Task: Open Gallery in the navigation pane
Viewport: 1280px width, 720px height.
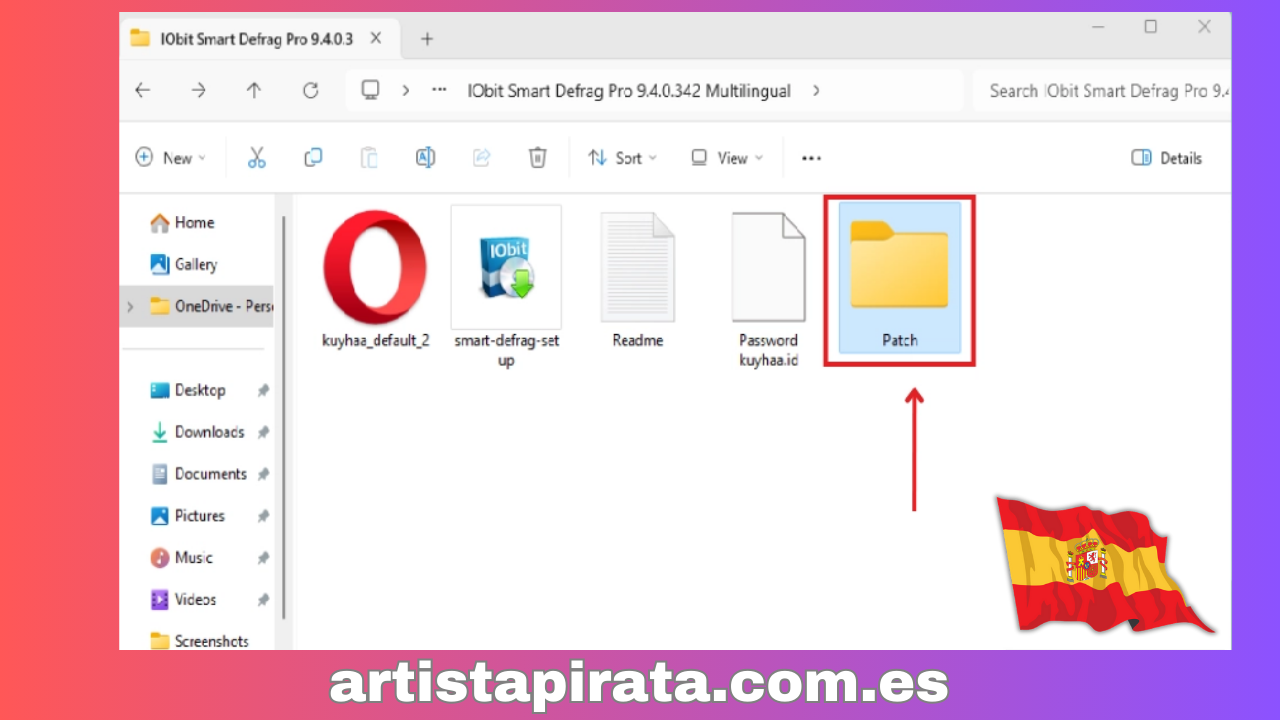Action: 183,264
